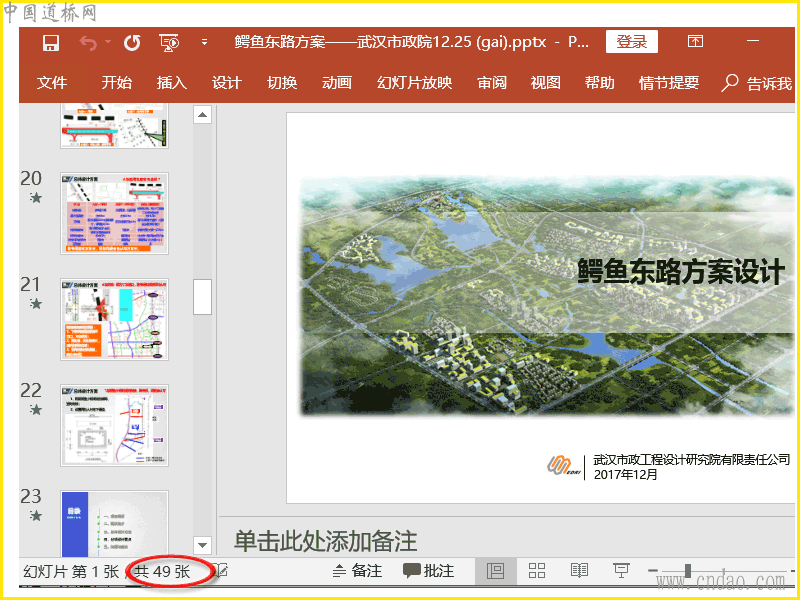Viewport: 800px width, 600px height.
Task: Select the normal view button
Action: [x=495, y=571]
